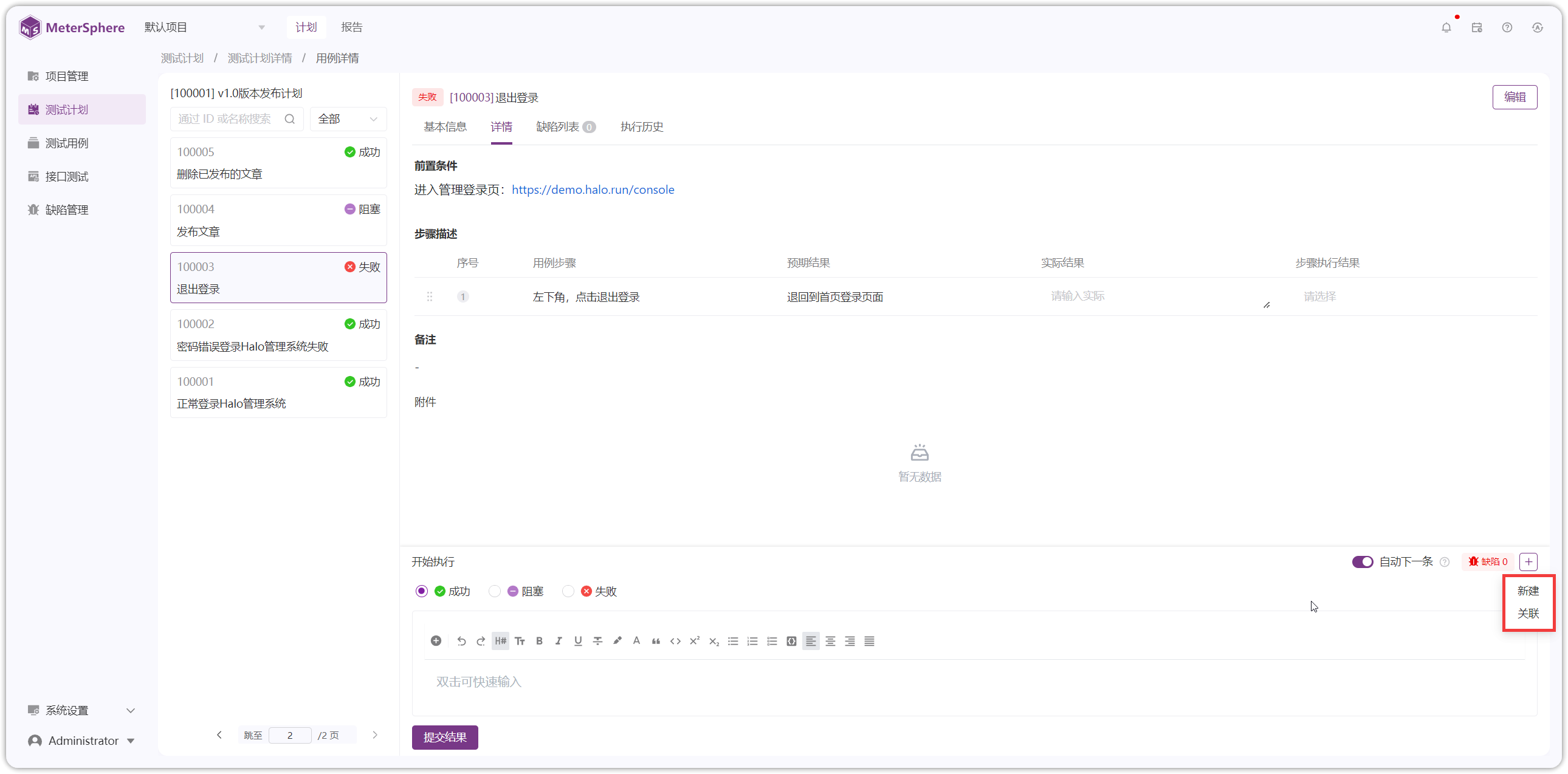The image size is (1568, 774).
Task: Select the 成功 execution result radio
Action: [x=421, y=592]
